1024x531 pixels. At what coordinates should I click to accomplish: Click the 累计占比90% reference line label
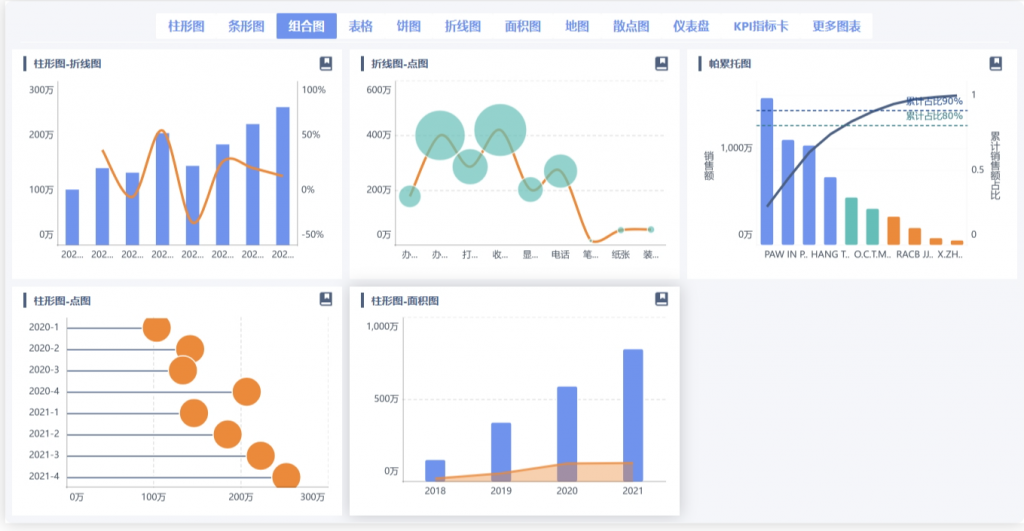(934, 101)
